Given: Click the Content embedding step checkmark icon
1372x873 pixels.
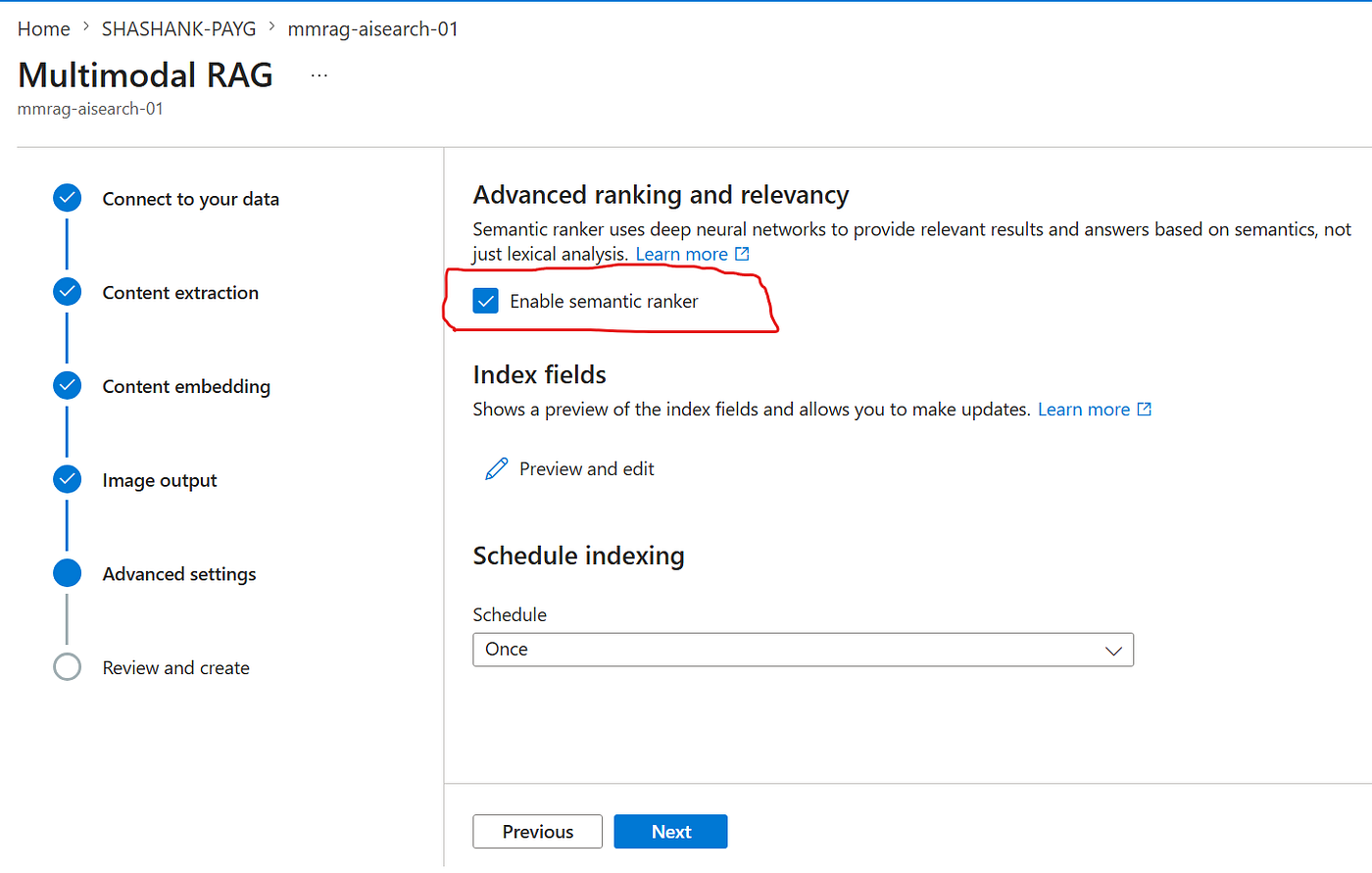Looking at the screenshot, I should point(67,386).
